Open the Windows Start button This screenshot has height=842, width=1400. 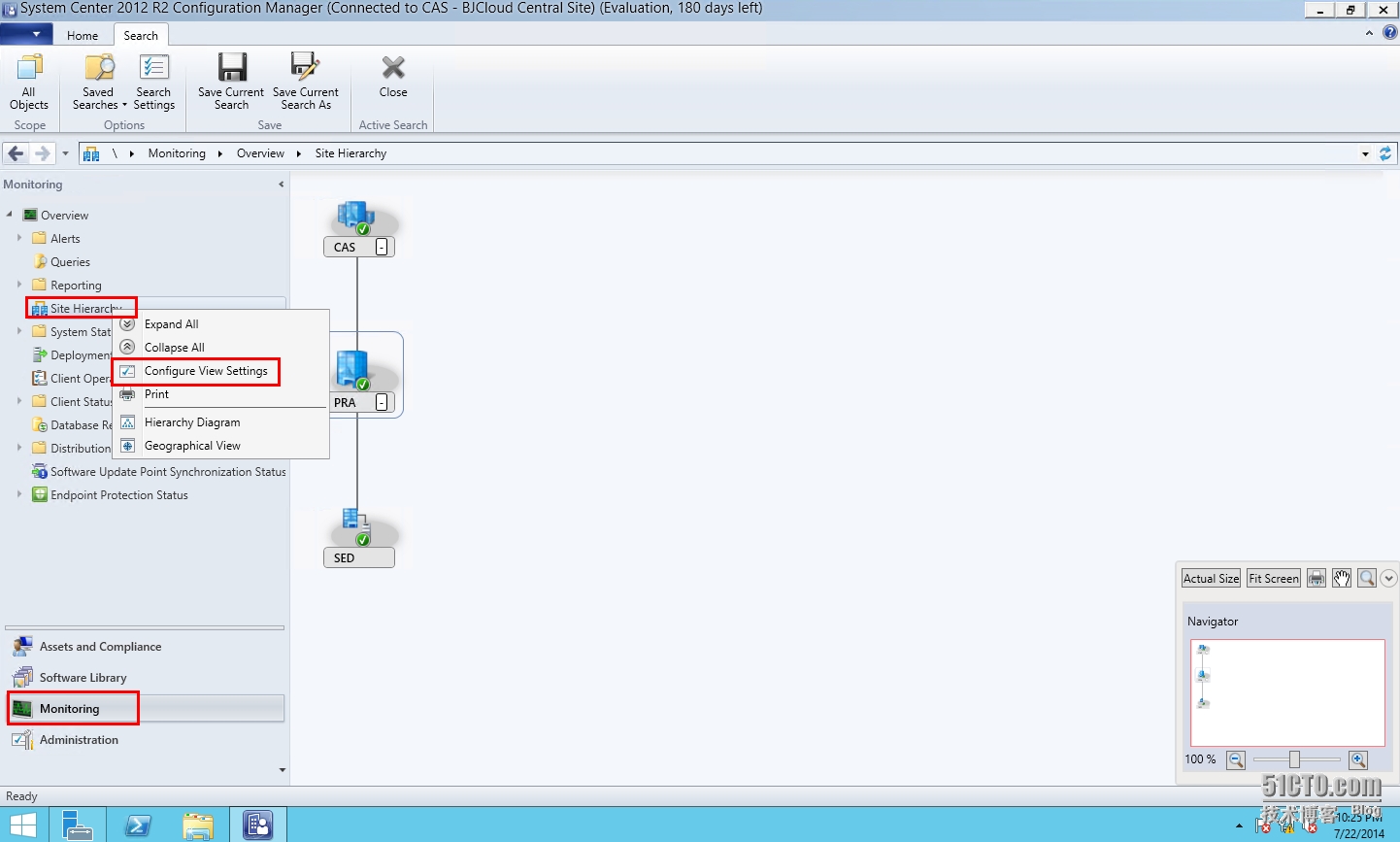tap(21, 825)
